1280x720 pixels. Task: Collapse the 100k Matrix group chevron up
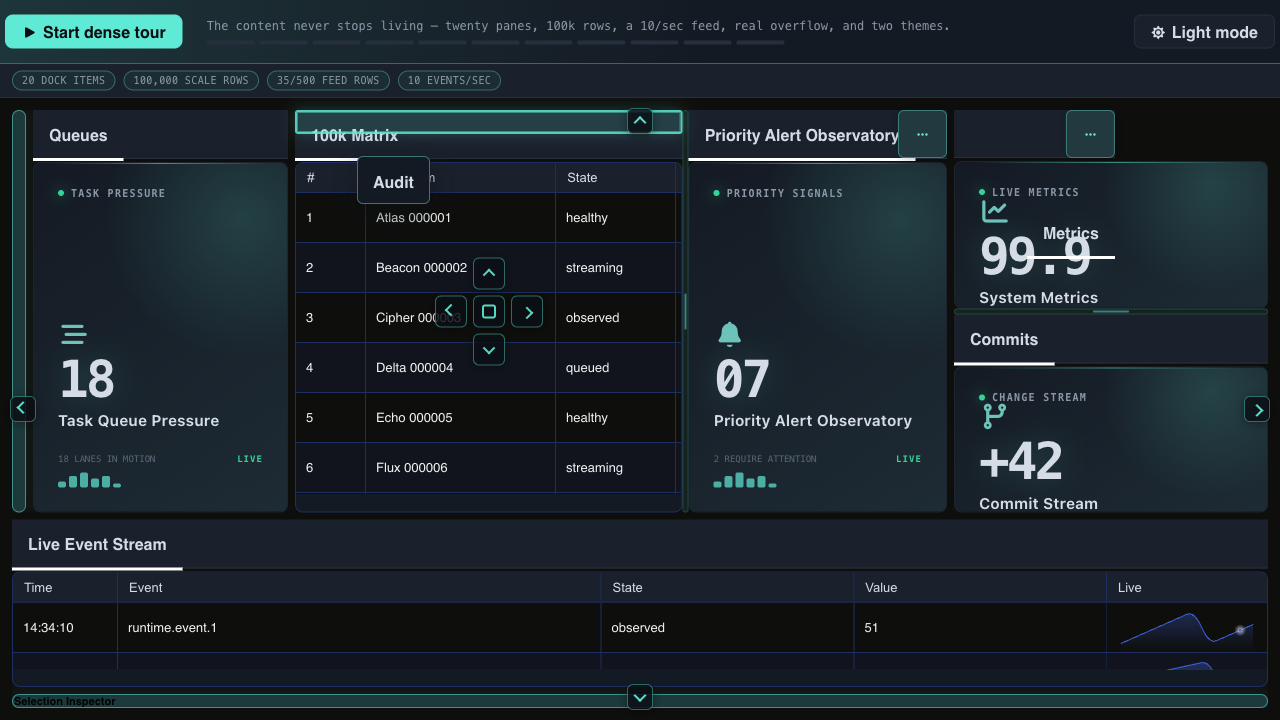click(640, 121)
